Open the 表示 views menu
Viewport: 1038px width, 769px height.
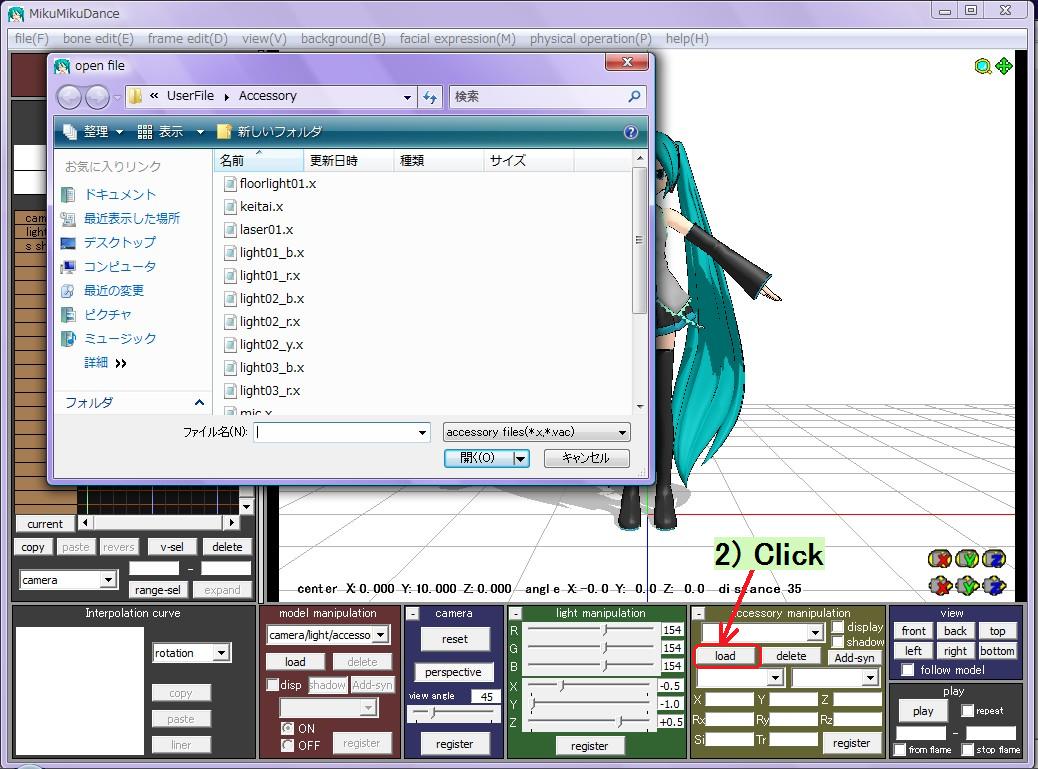point(170,132)
